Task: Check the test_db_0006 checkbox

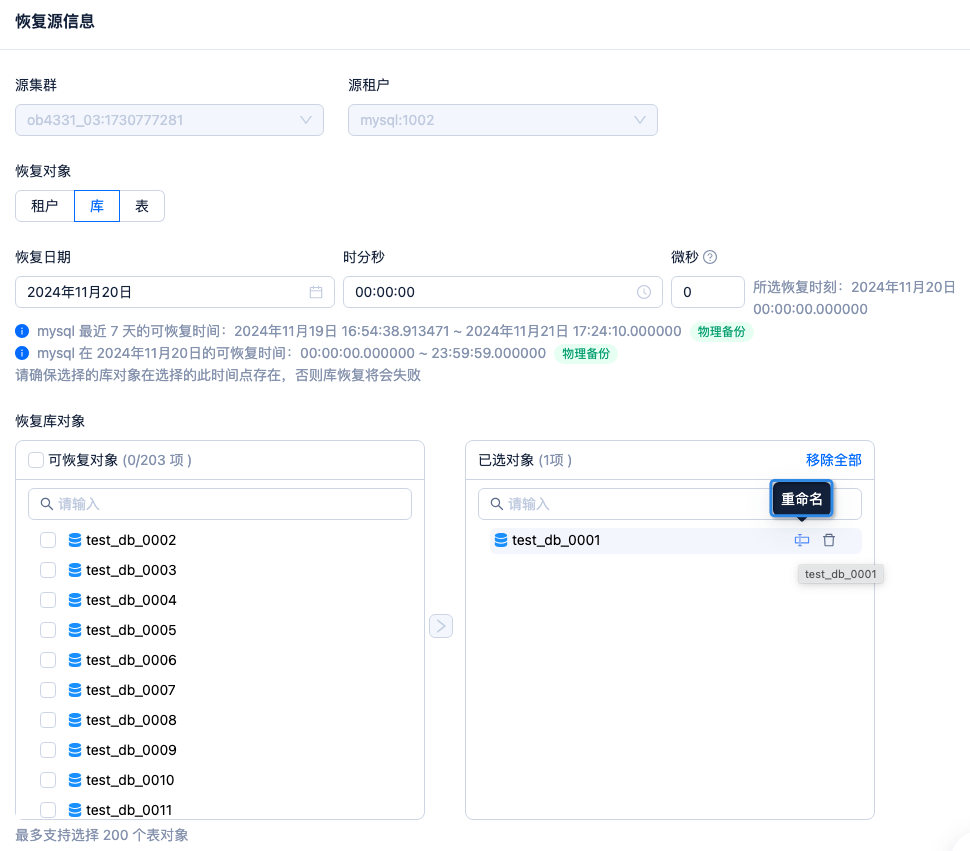Action: click(x=48, y=660)
